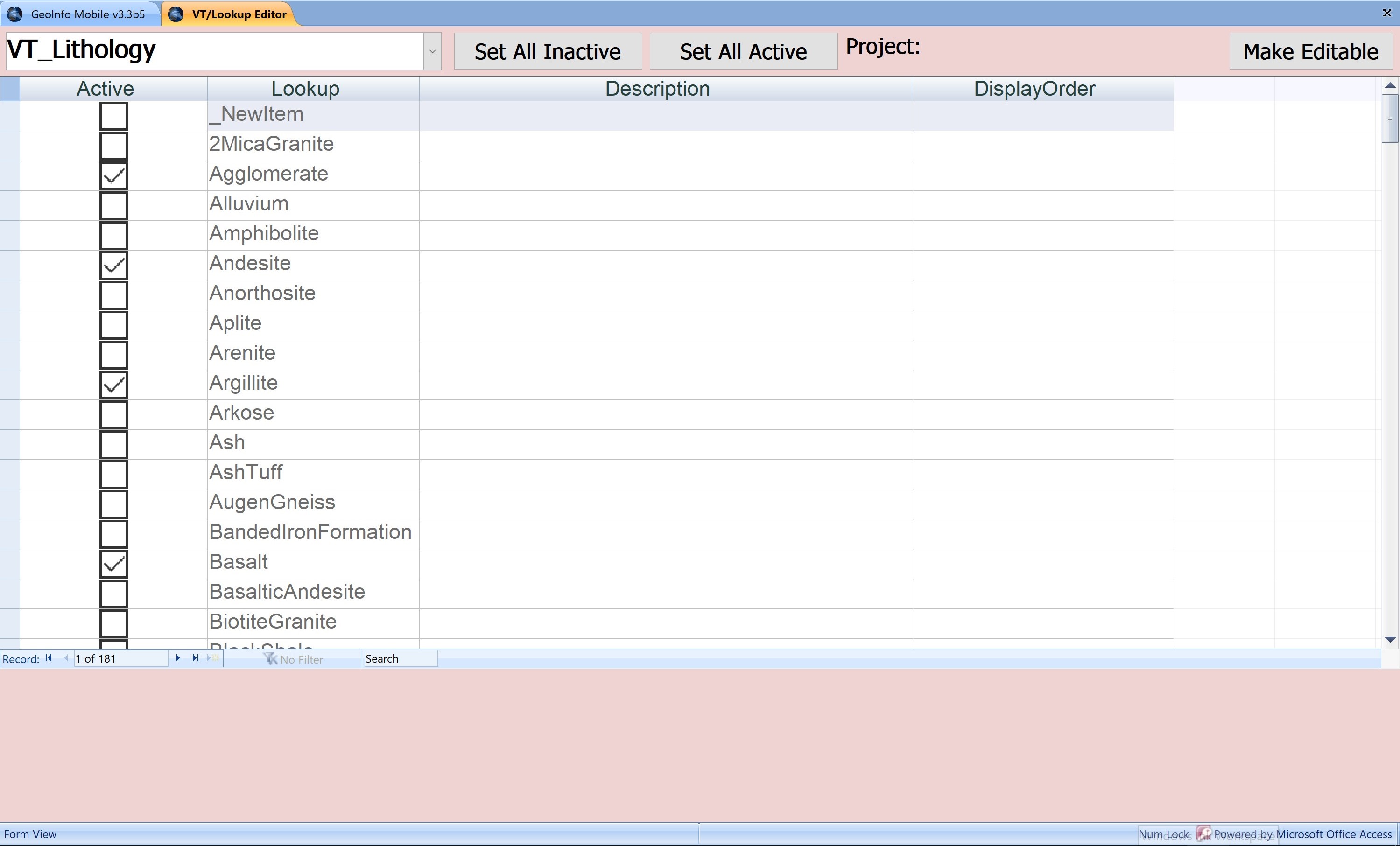Click the next record arrow
This screenshot has width=1400, height=846.
pos(178,658)
